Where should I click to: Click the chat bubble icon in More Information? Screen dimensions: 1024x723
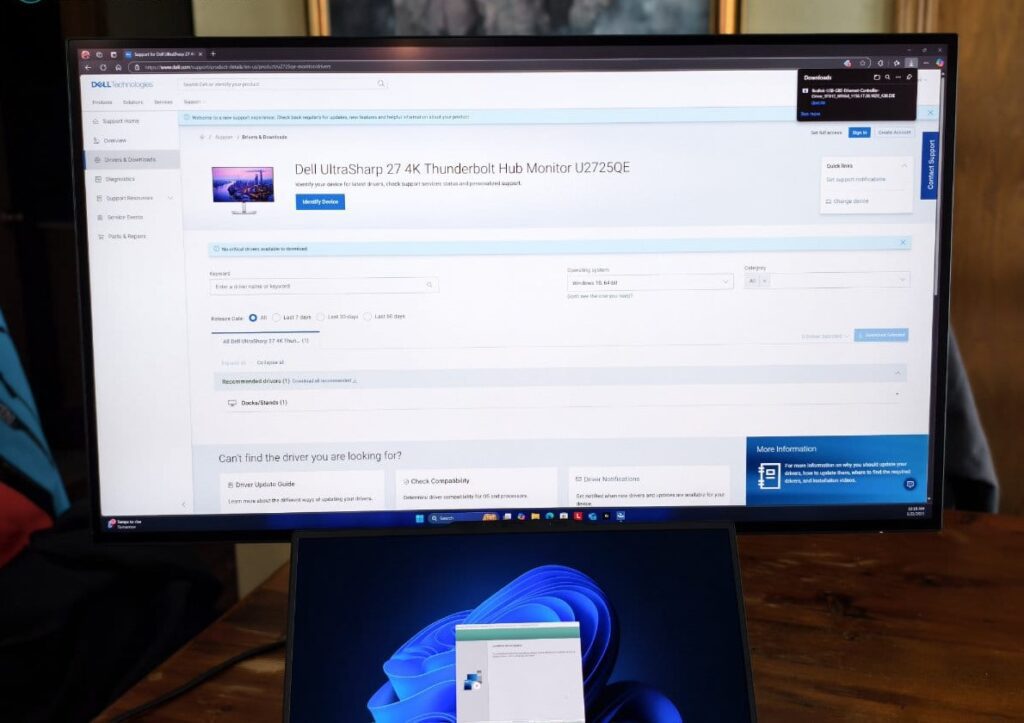tap(910, 484)
